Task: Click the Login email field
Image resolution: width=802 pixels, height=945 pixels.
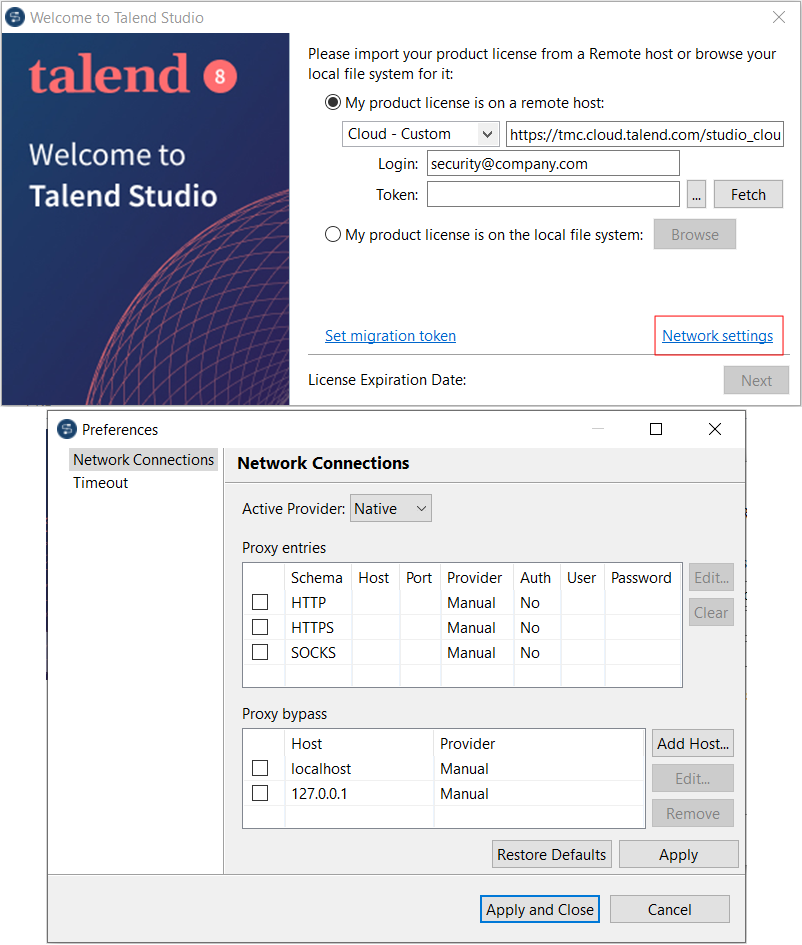Action: 553,163
